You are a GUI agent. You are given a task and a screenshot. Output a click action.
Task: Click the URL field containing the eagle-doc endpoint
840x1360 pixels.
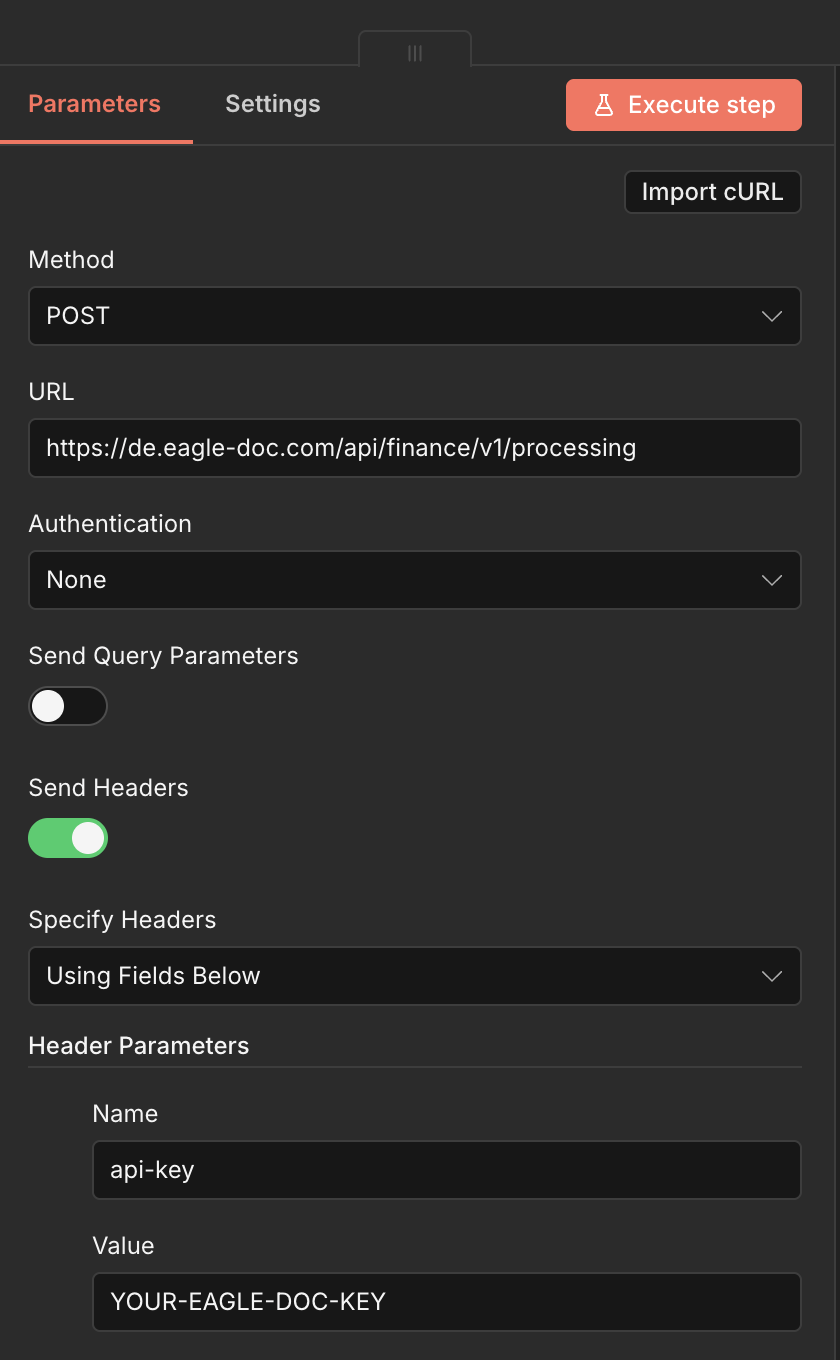click(415, 448)
